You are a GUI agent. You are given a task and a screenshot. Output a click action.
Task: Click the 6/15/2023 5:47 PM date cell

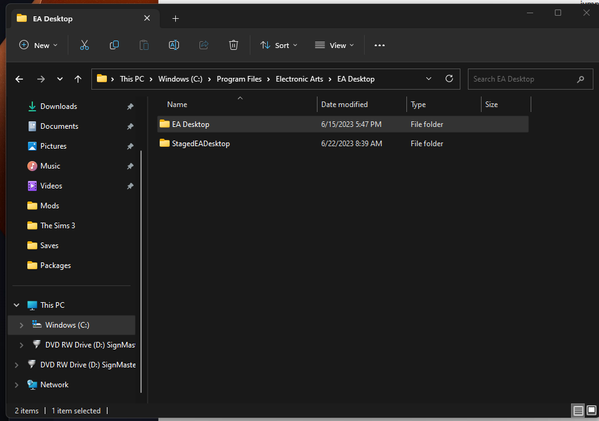[351, 124]
